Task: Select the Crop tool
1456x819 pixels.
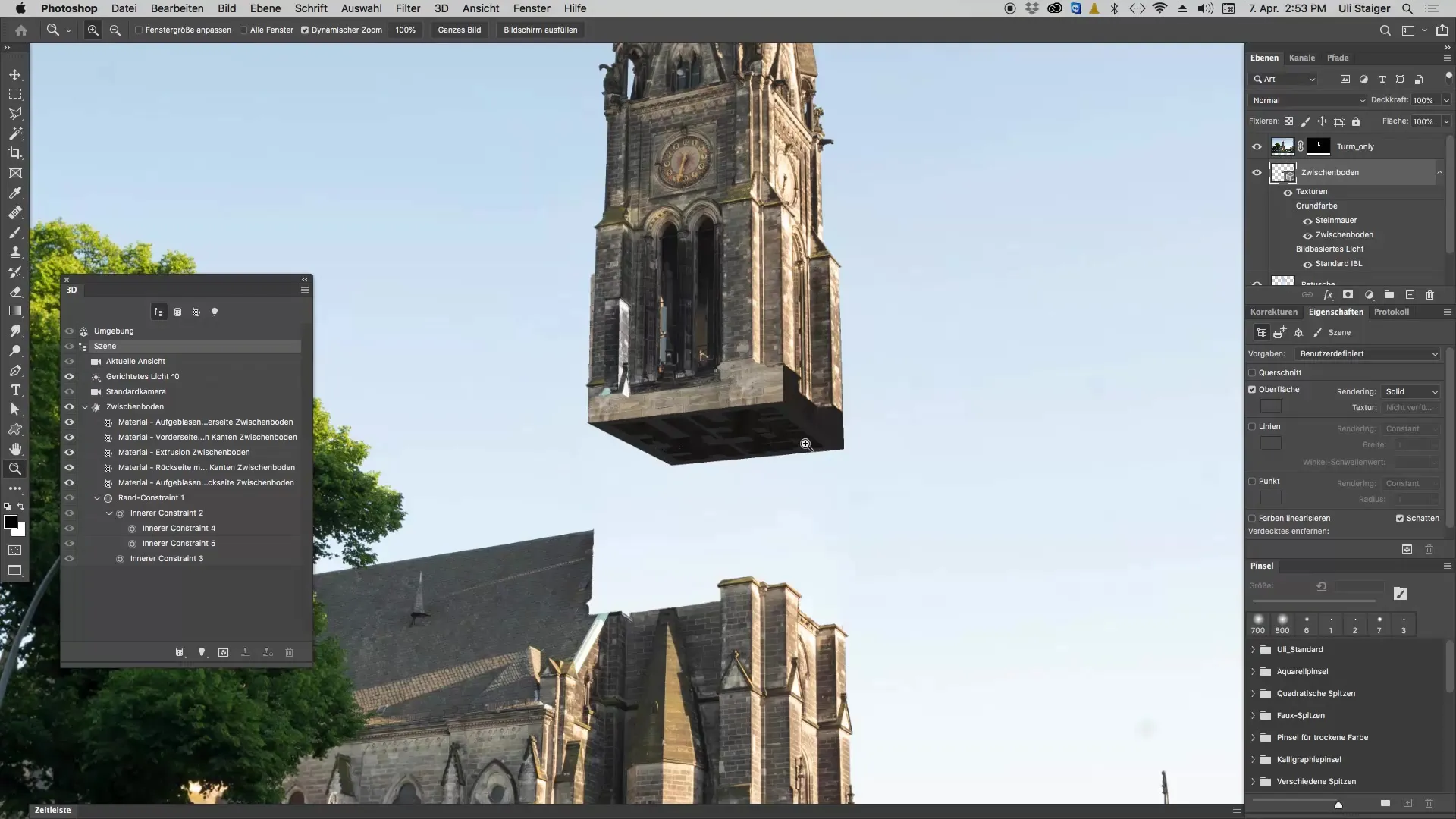Action: click(x=15, y=153)
